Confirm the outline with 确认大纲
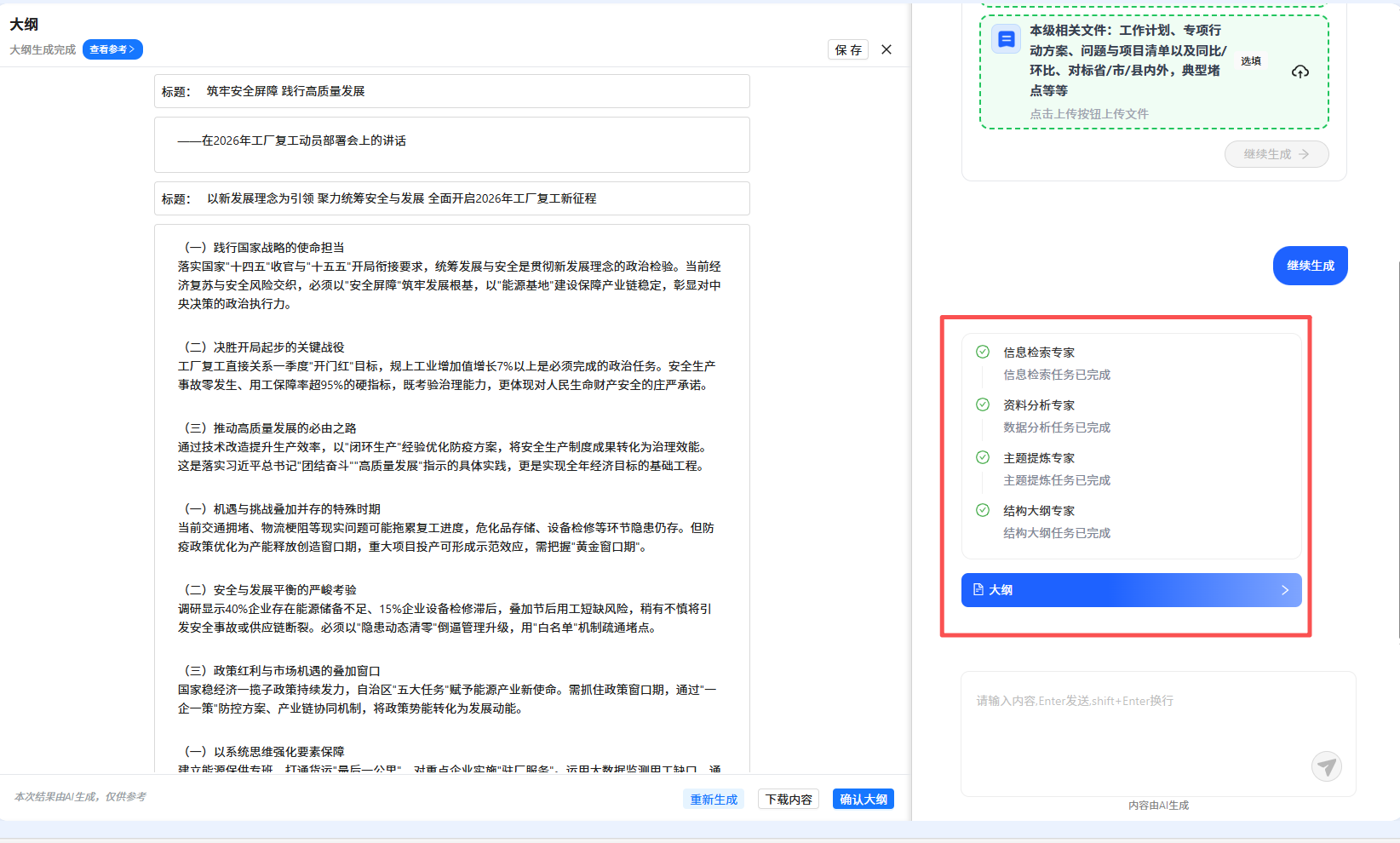Image resolution: width=1400 pixels, height=843 pixels. coord(863,799)
